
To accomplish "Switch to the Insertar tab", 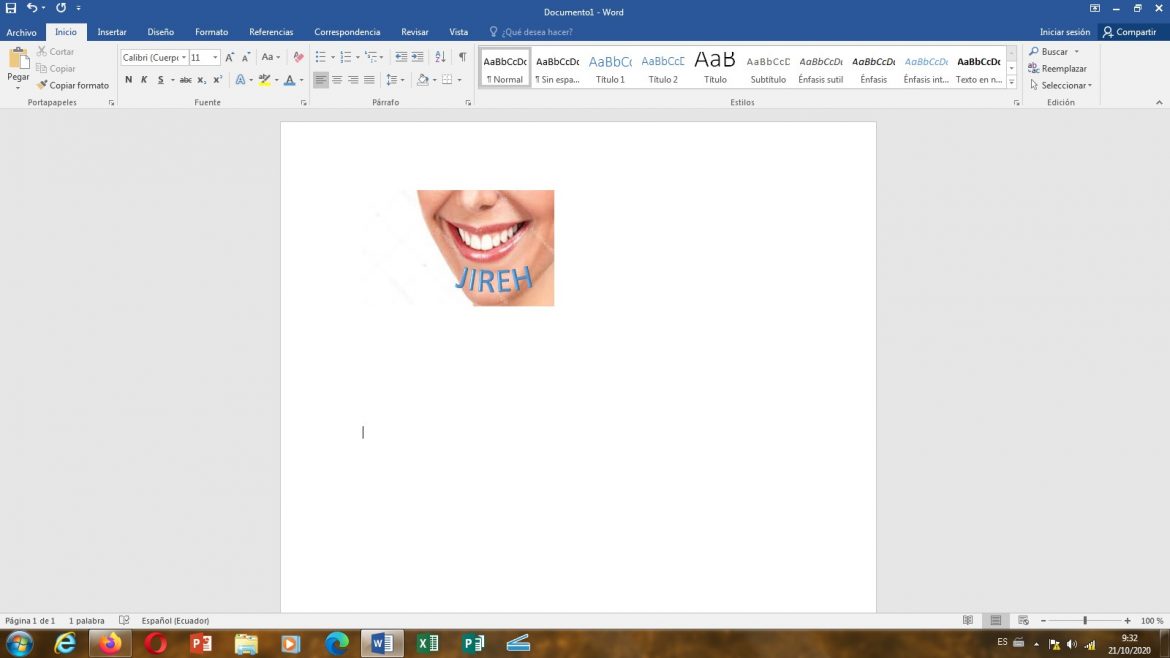I will [x=112, y=32].
